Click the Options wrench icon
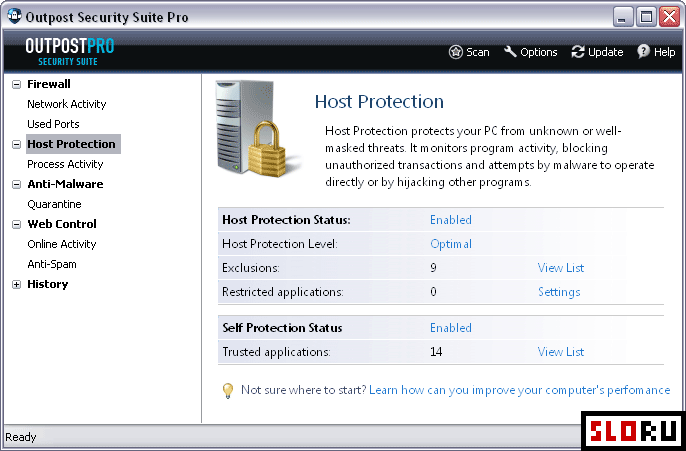This screenshot has width=686, height=451. click(510, 52)
